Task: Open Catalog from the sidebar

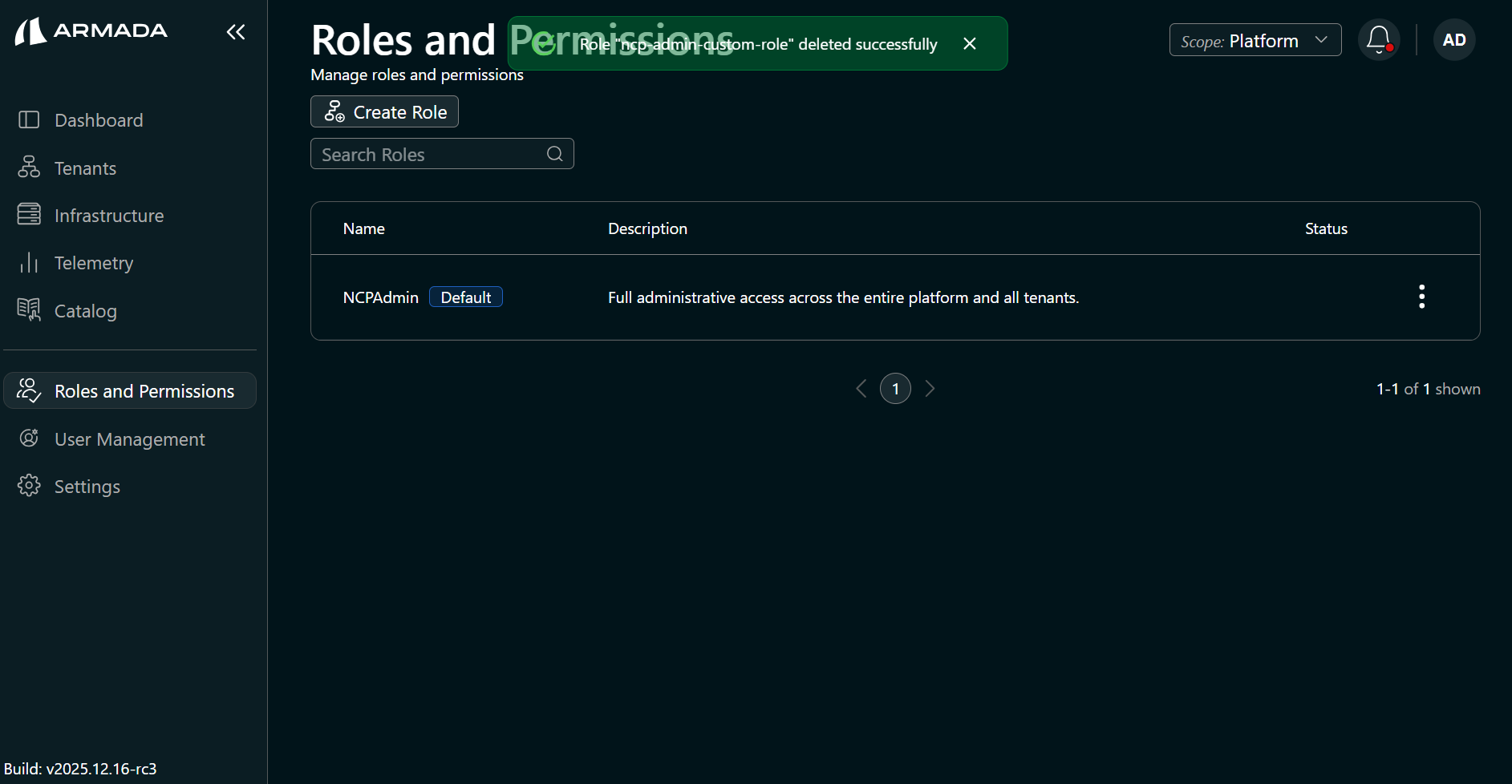Action: pos(85,311)
